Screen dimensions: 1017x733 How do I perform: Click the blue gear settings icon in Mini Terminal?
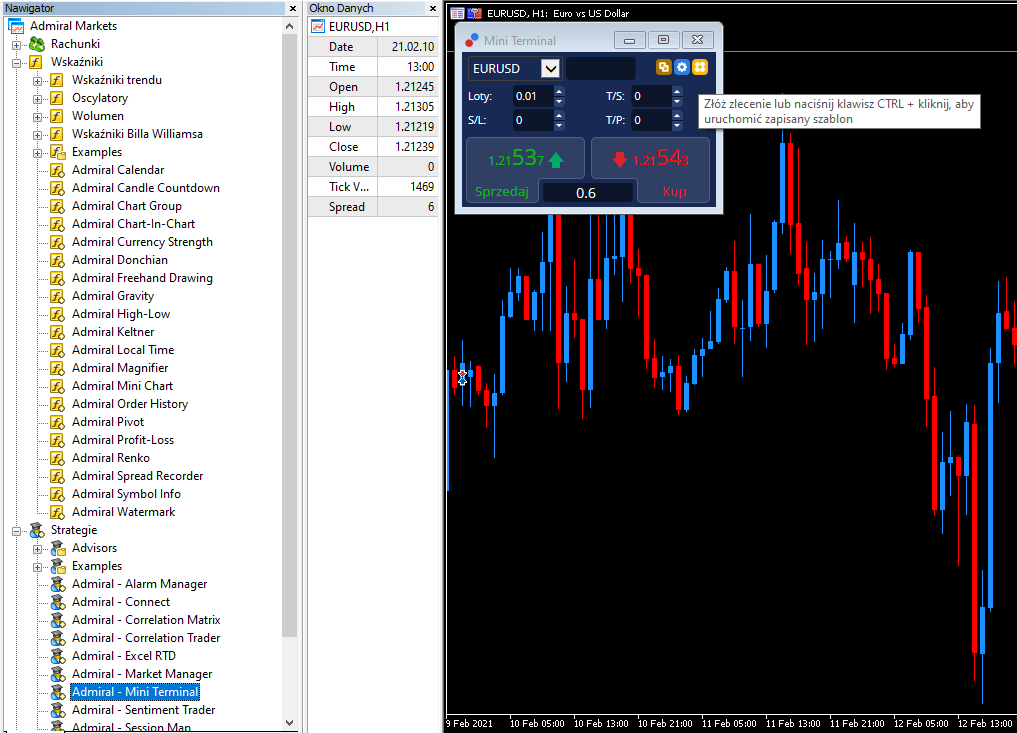click(682, 67)
